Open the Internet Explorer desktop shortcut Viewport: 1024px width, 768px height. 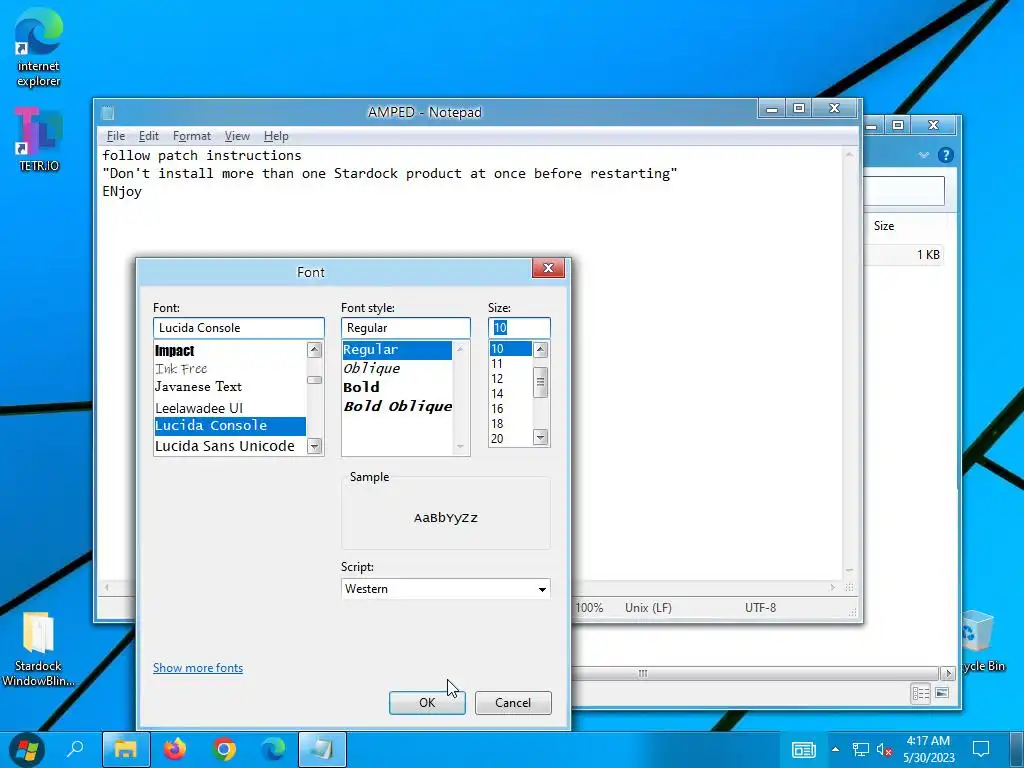click(x=39, y=47)
